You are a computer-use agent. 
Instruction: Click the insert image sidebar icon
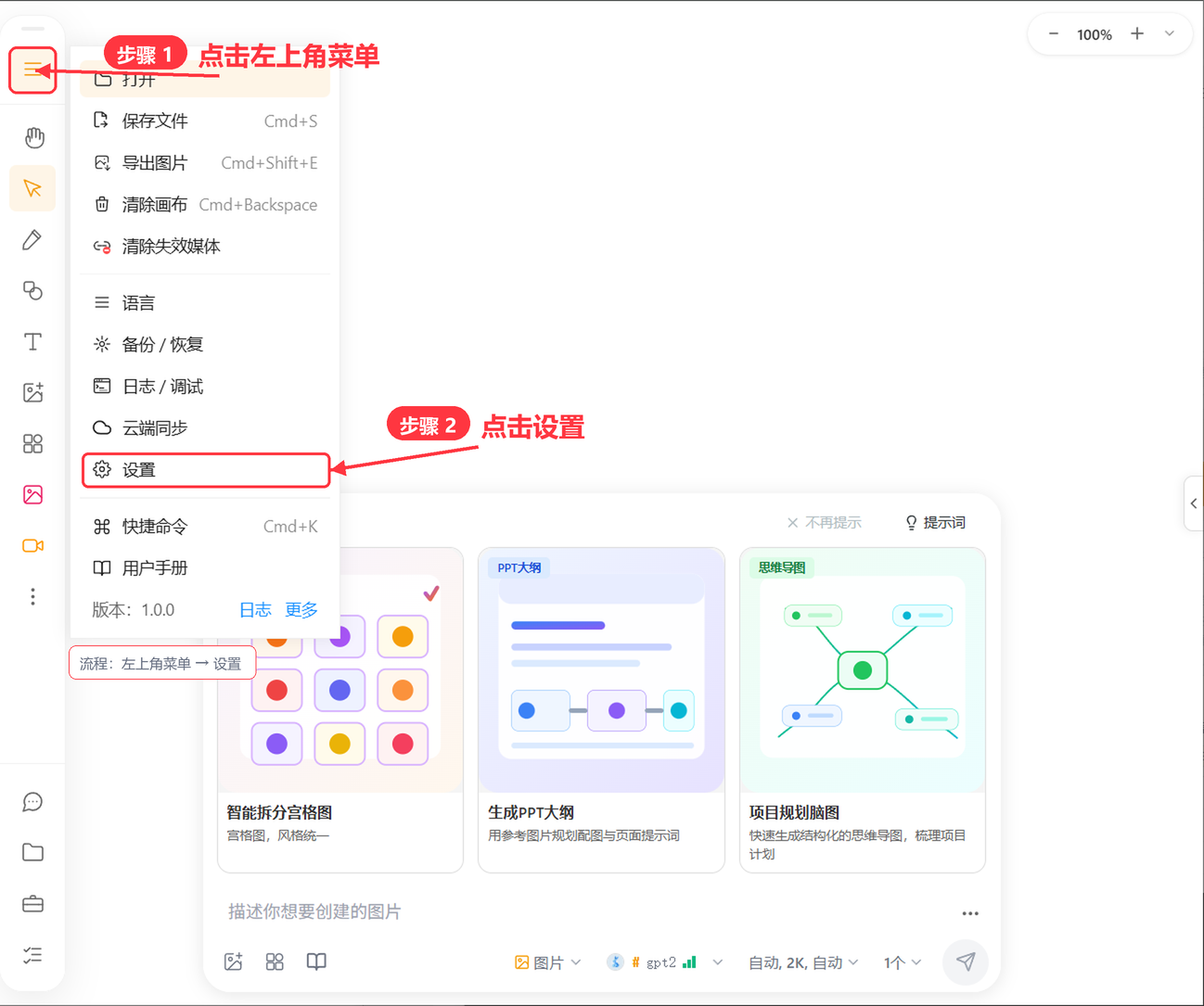point(33,392)
